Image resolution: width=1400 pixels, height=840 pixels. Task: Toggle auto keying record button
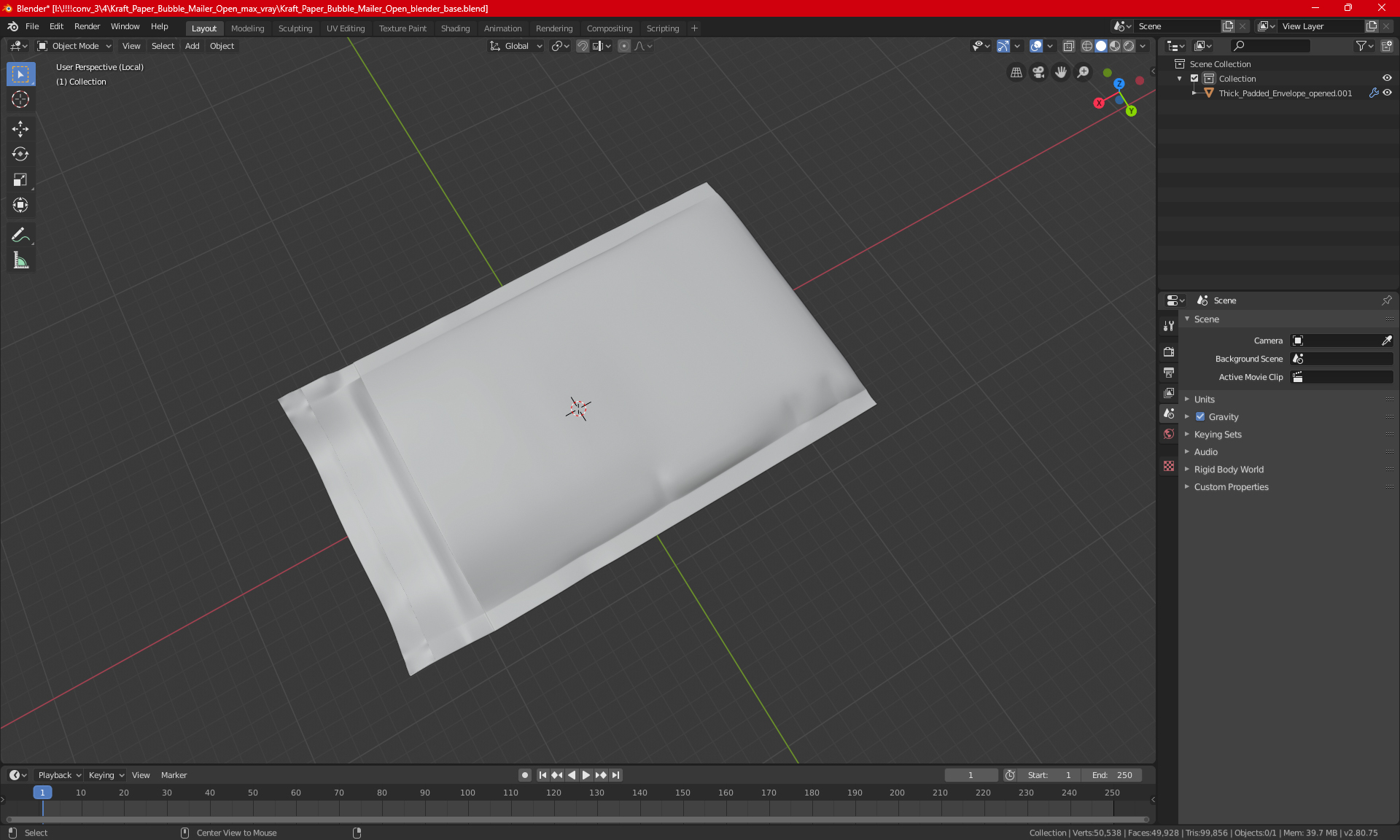(524, 775)
